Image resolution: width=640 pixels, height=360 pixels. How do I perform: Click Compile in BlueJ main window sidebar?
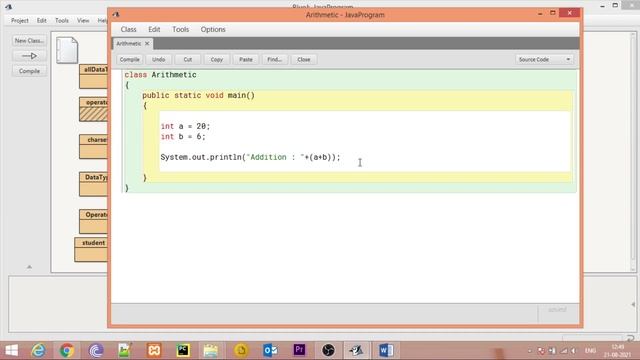(29, 71)
